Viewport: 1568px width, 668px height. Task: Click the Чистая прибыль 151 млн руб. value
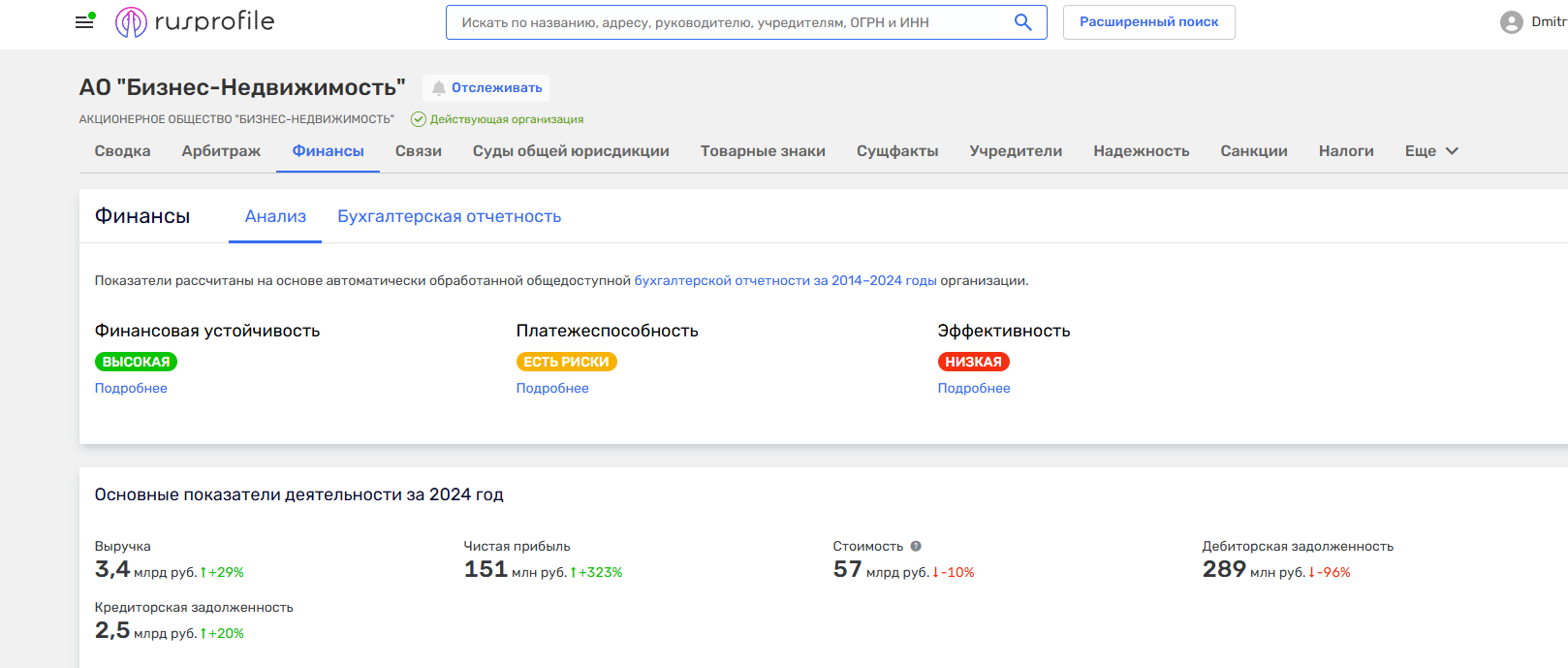[516, 570]
